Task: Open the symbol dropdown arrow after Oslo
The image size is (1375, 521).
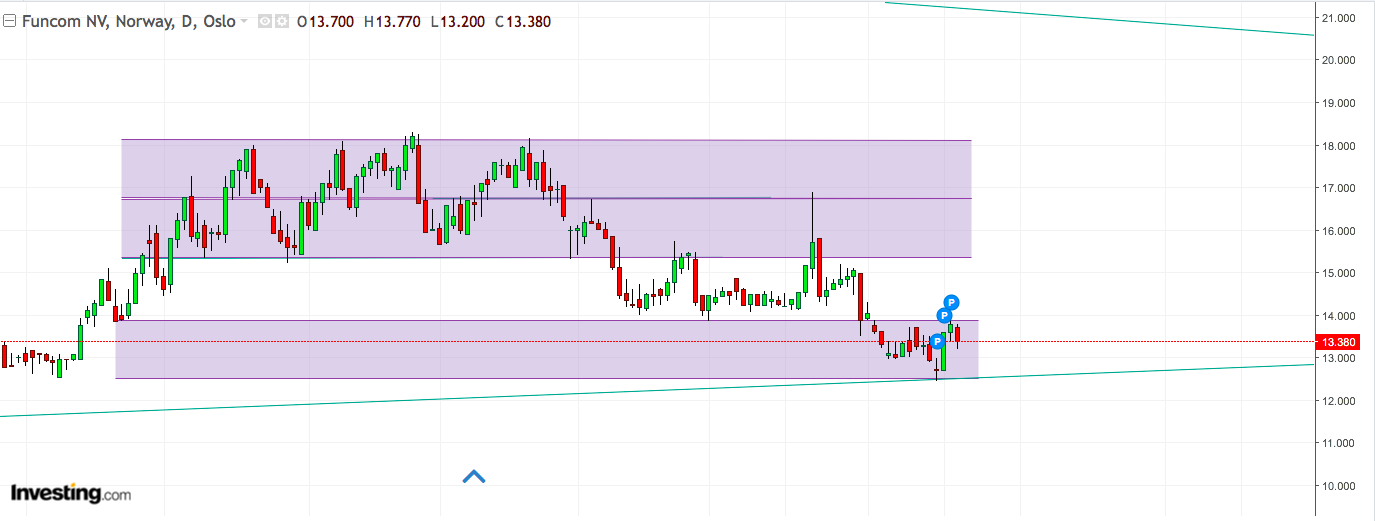Action: pyautogui.click(x=244, y=22)
